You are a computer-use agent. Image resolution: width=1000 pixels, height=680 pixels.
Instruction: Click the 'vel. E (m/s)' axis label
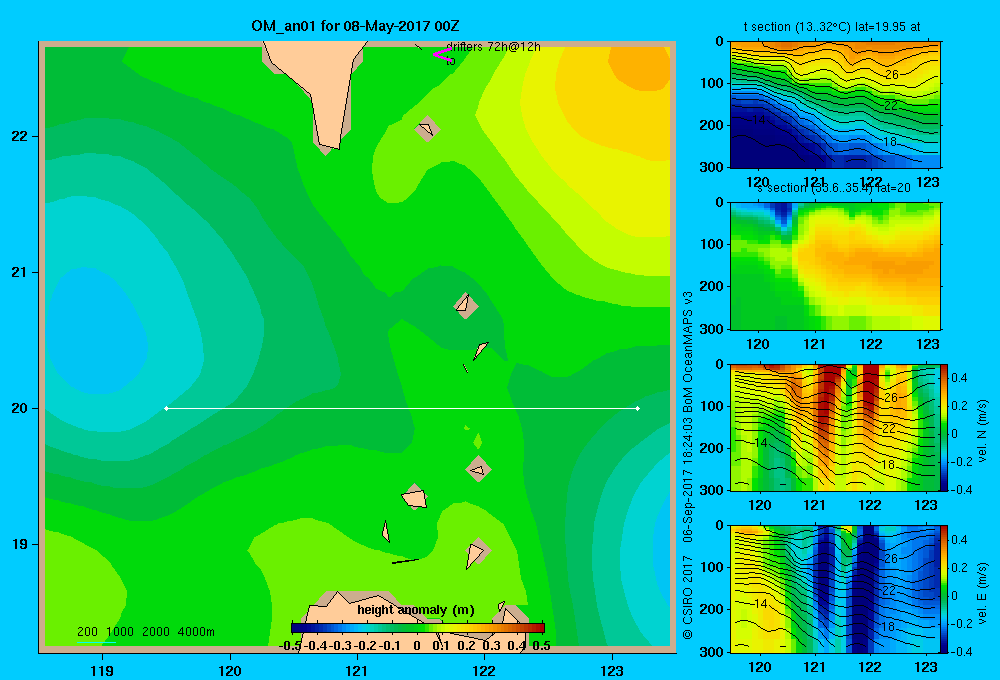[983, 593]
